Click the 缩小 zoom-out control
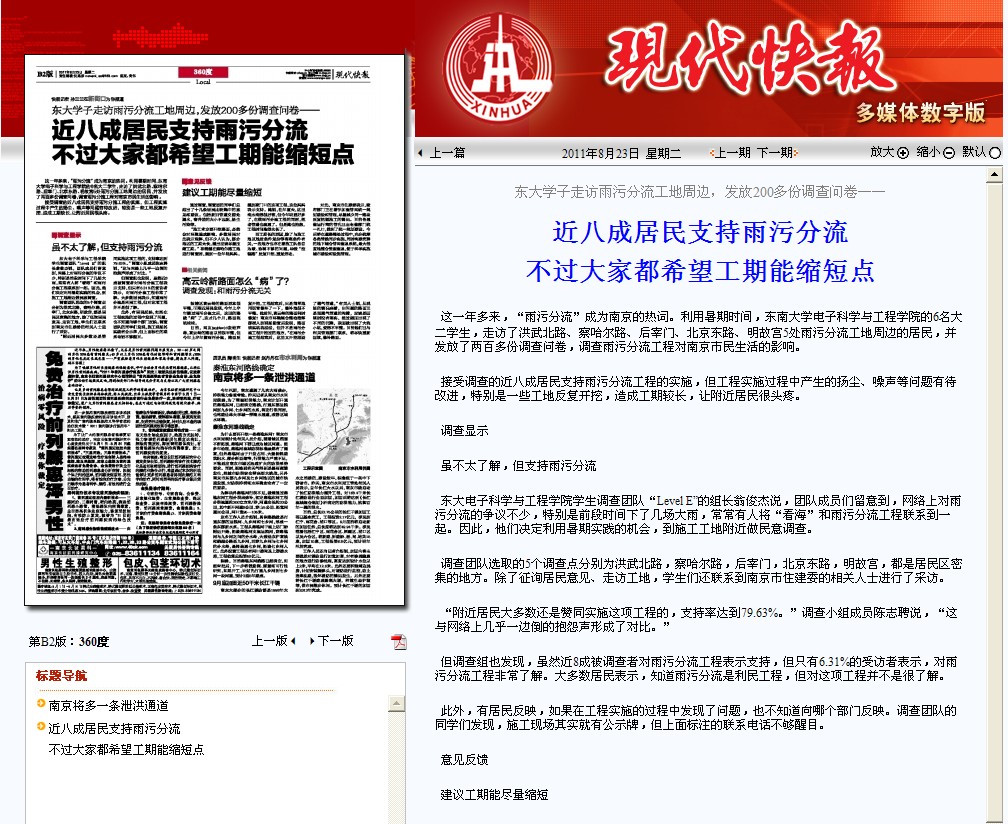The height and width of the screenshot is (824, 1008). pyautogui.click(x=935, y=152)
